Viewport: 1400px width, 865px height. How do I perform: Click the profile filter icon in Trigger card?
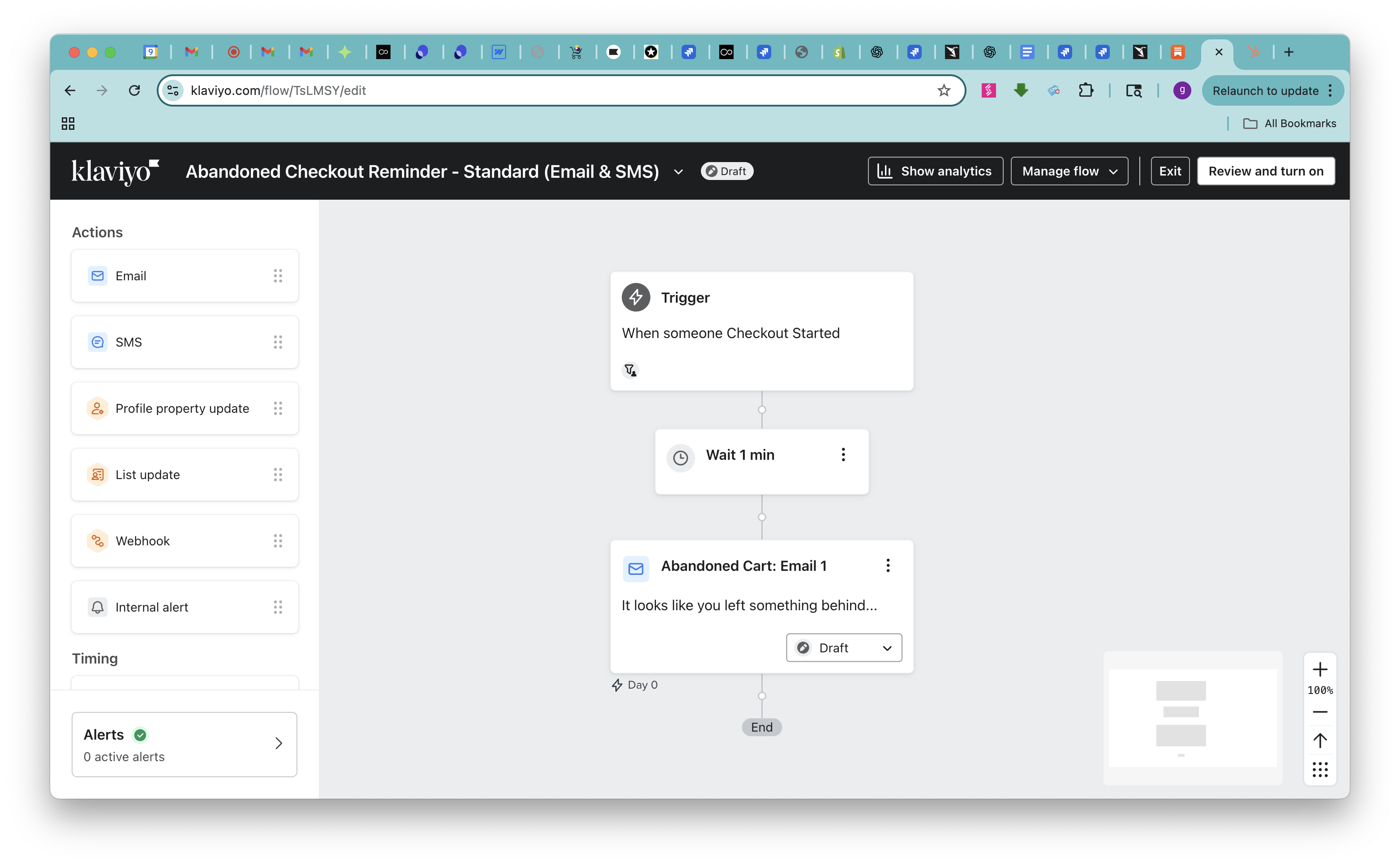[631, 371]
